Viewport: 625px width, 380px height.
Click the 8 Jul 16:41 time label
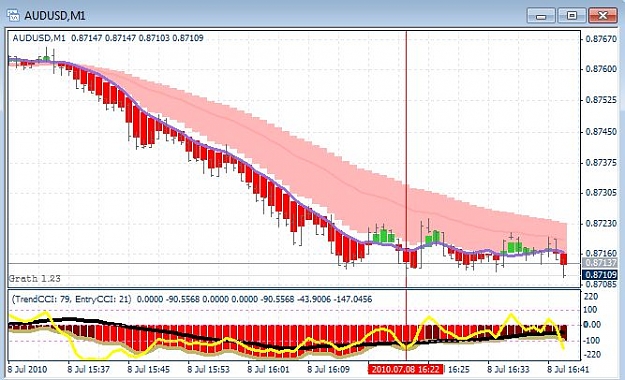tap(568, 370)
